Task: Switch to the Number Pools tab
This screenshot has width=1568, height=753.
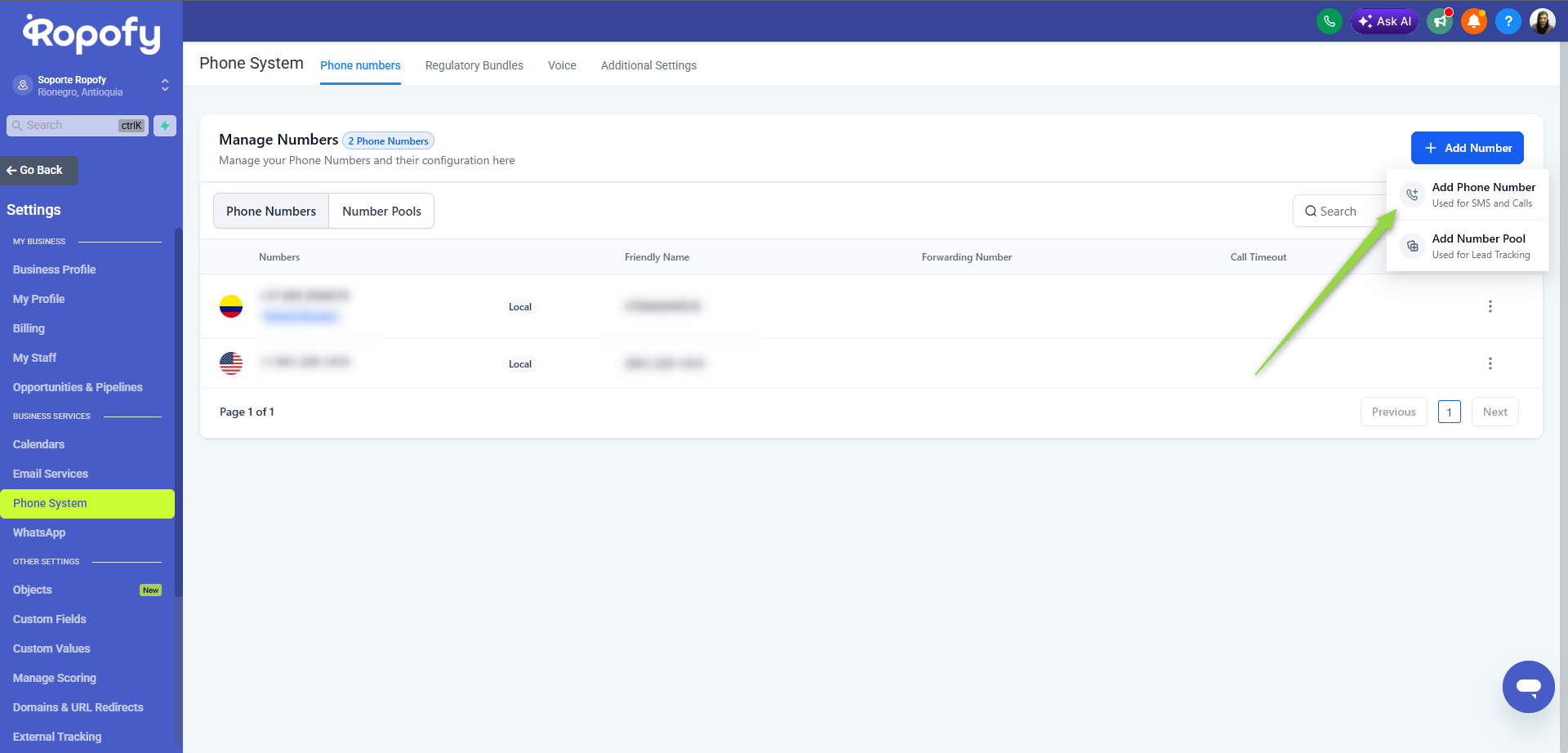Action: pos(381,212)
